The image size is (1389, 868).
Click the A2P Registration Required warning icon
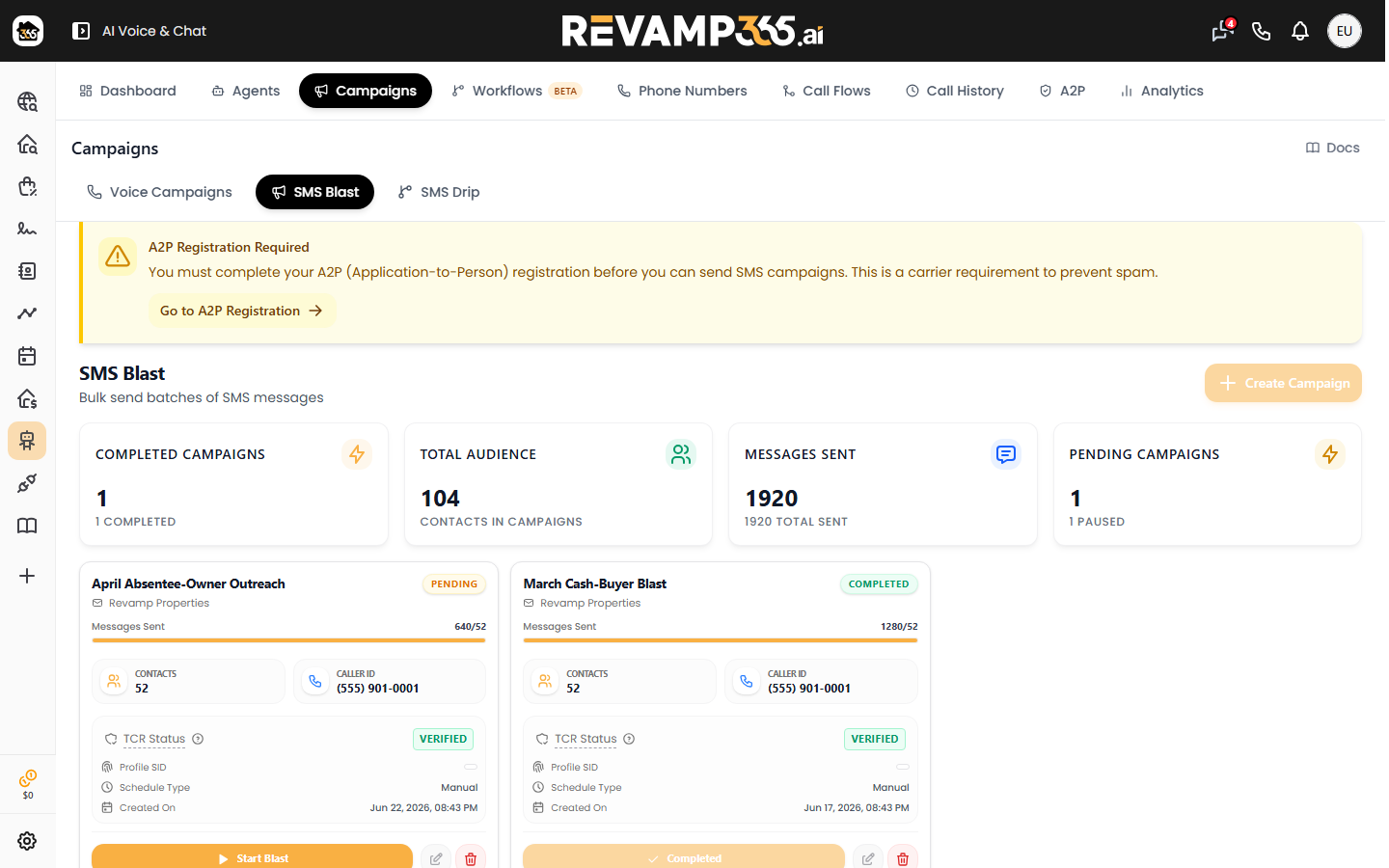coord(118,256)
